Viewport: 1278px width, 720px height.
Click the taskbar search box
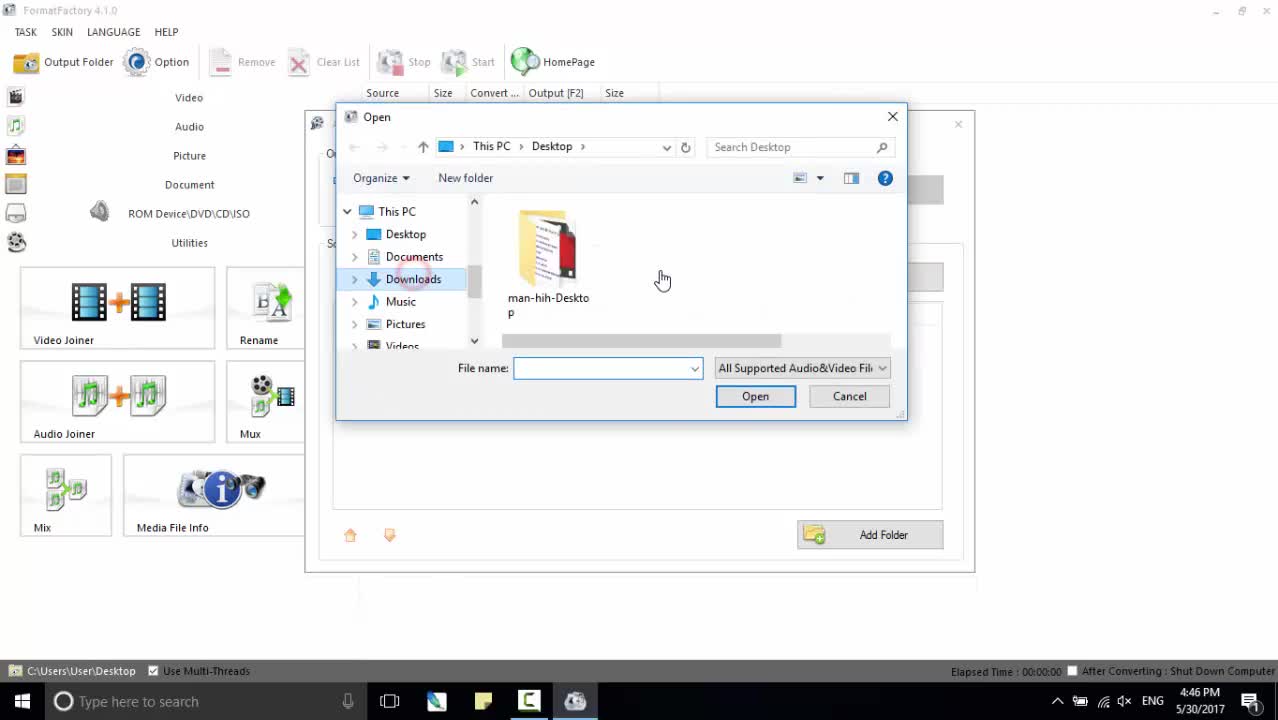point(205,701)
